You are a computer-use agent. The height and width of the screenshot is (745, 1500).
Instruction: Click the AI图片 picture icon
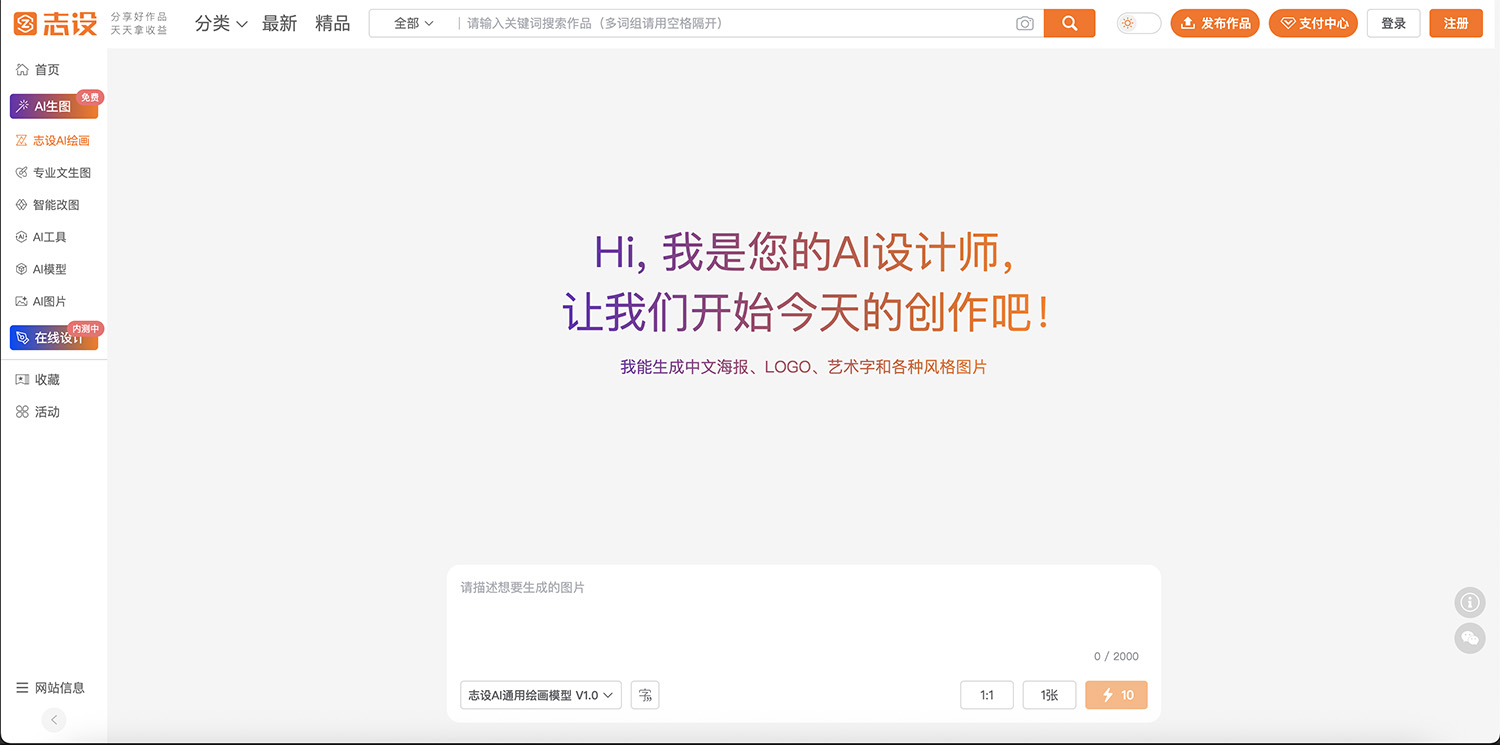(x=22, y=301)
